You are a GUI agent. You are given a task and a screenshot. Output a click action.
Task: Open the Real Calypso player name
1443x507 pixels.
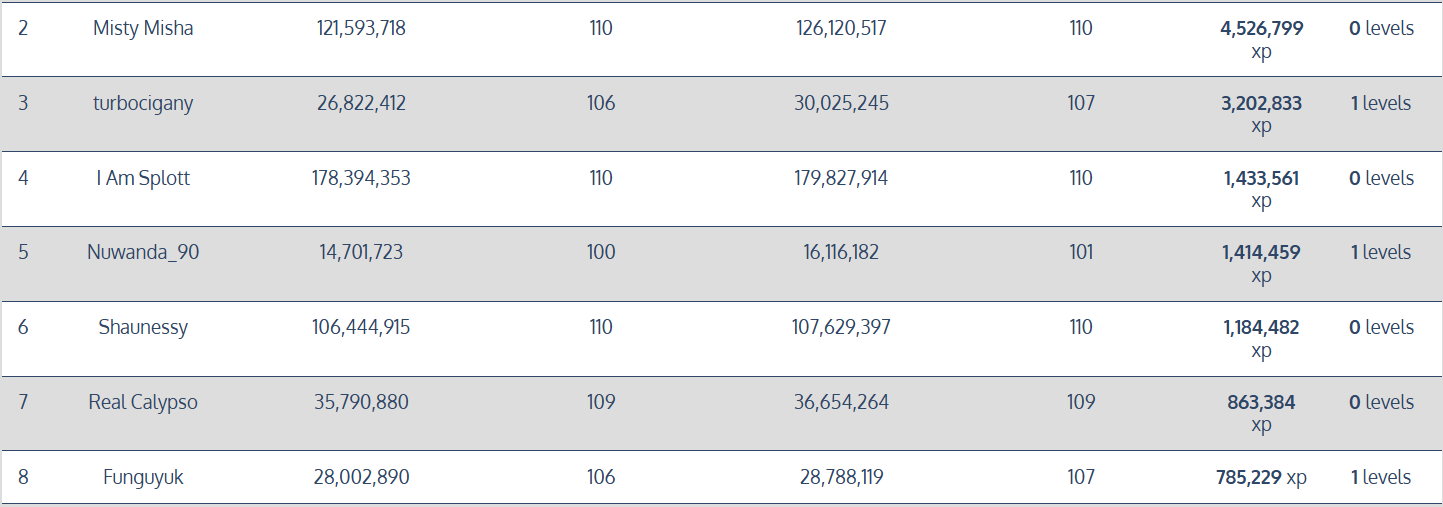[x=143, y=402]
